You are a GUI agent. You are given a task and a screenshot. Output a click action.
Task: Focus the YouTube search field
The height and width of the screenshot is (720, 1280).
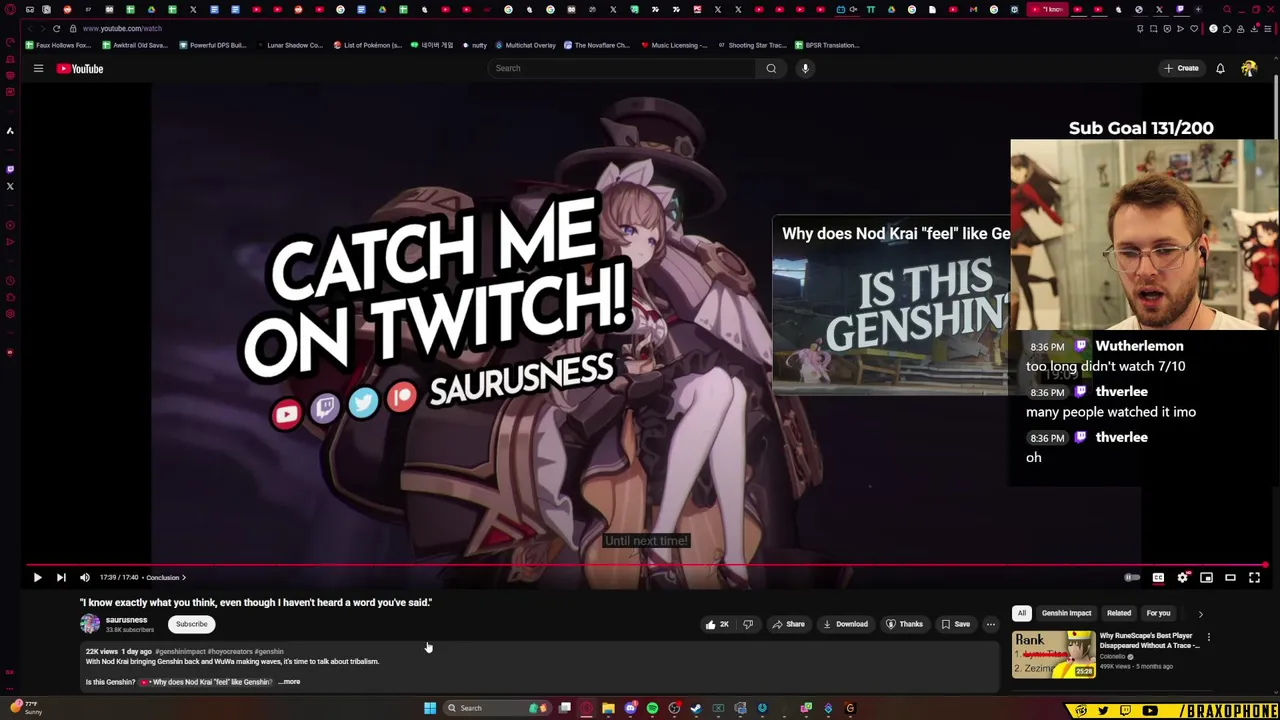pos(622,68)
